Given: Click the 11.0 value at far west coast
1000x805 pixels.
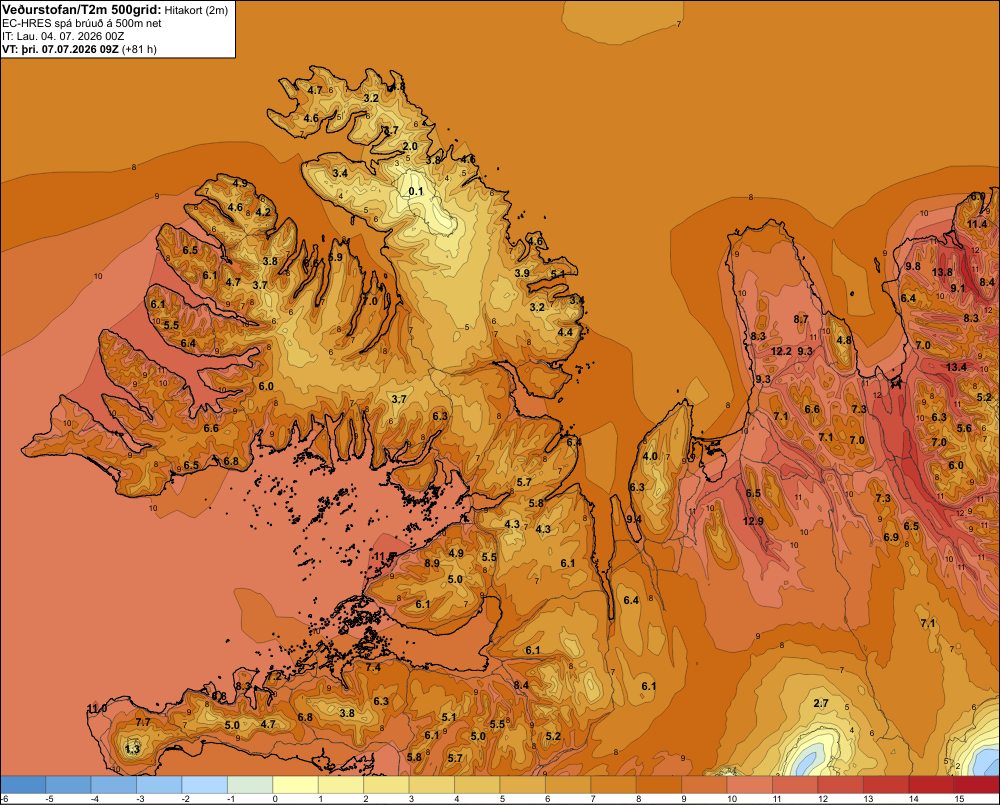Looking at the screenshot, I should [x=97, y=709].
